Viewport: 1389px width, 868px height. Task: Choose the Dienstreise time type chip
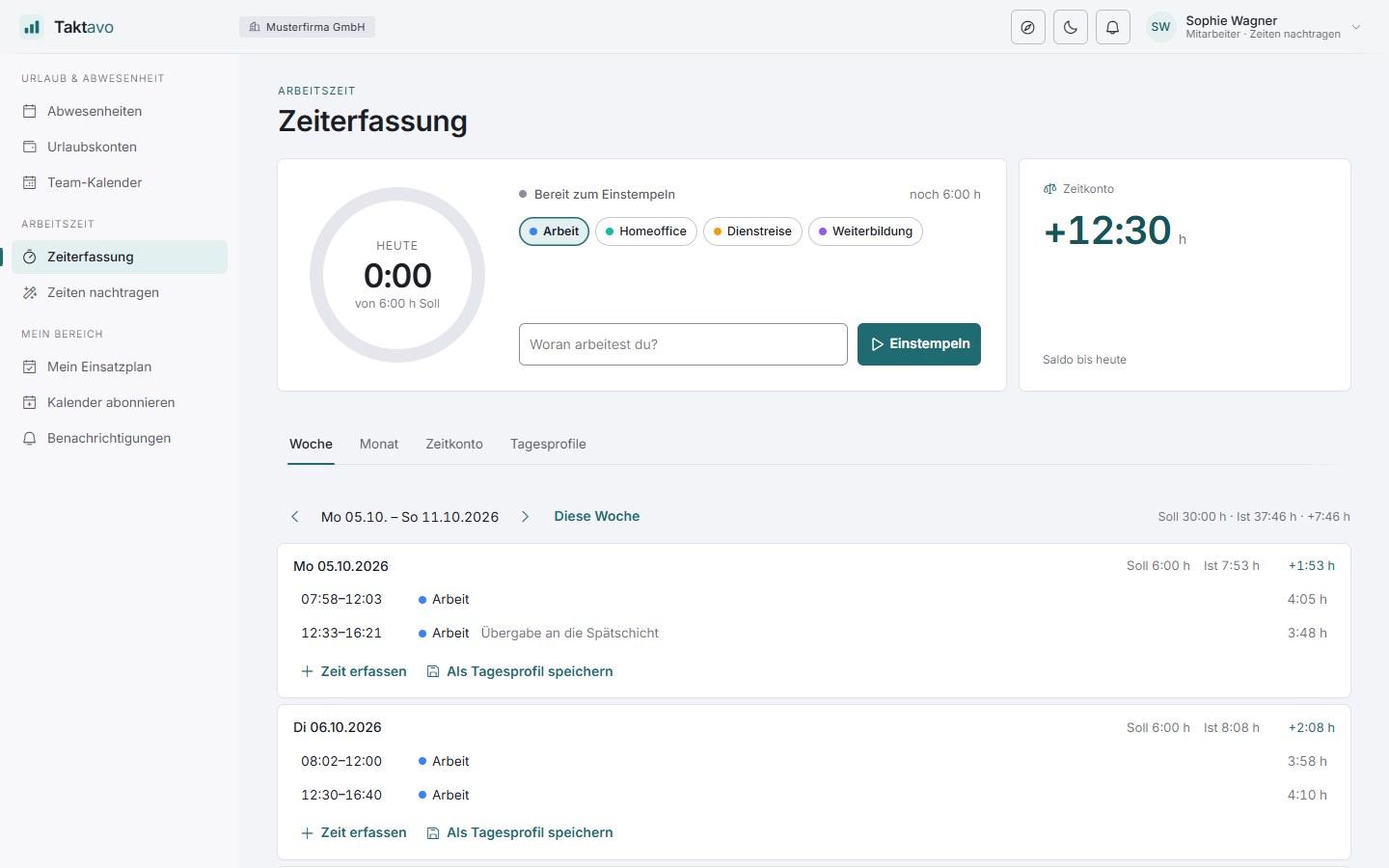click(752, 231)
